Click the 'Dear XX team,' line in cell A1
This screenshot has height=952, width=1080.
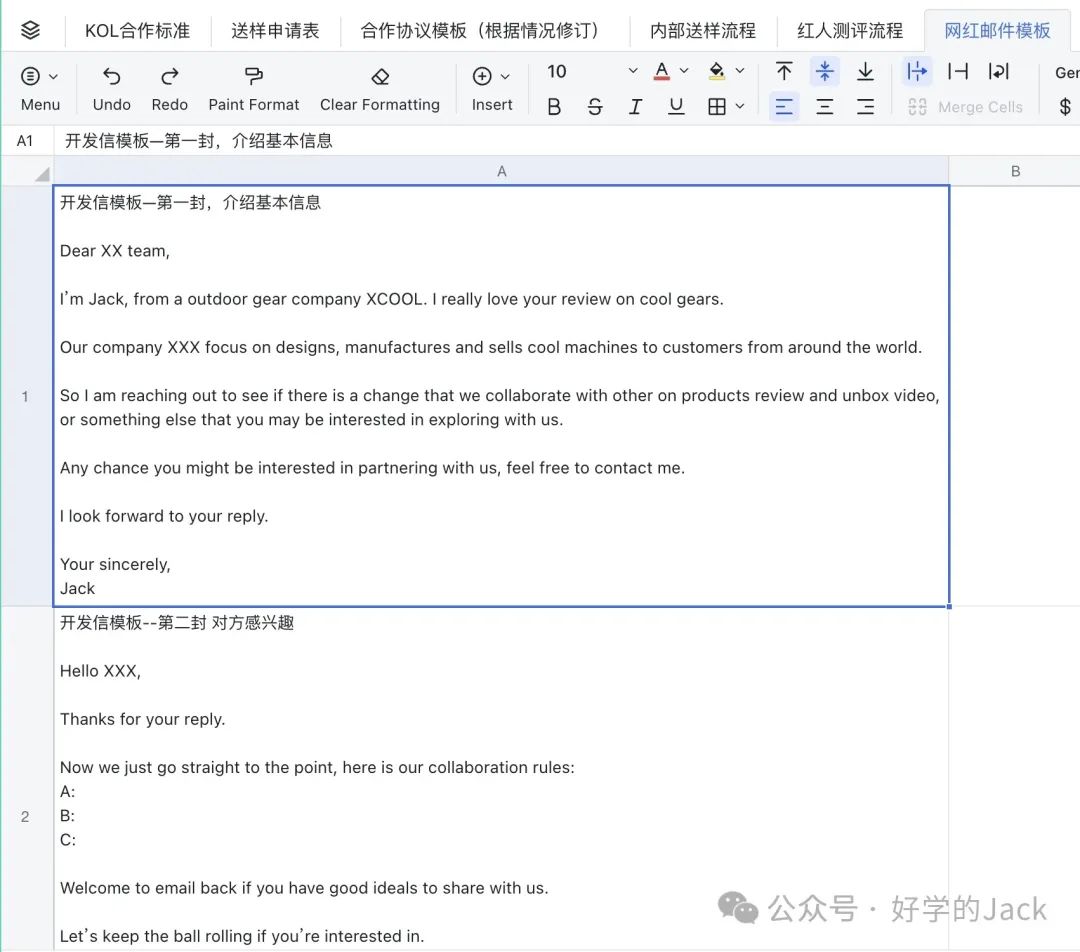pyautogui.click(x=115, y=251)
